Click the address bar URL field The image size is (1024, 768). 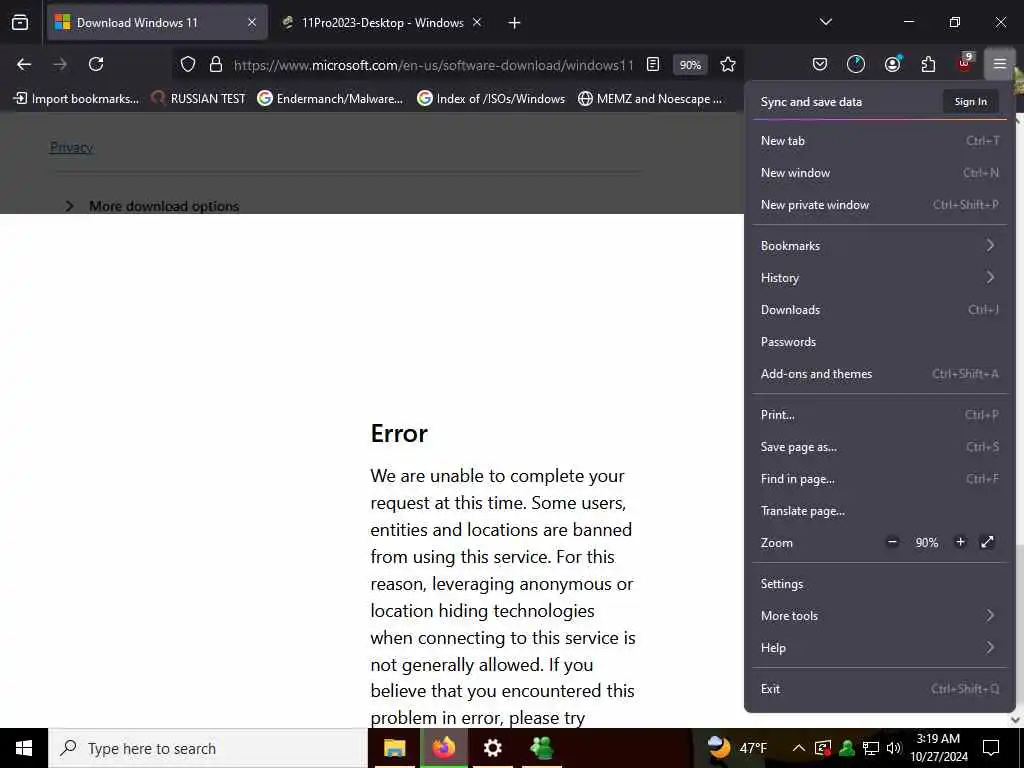434,65
